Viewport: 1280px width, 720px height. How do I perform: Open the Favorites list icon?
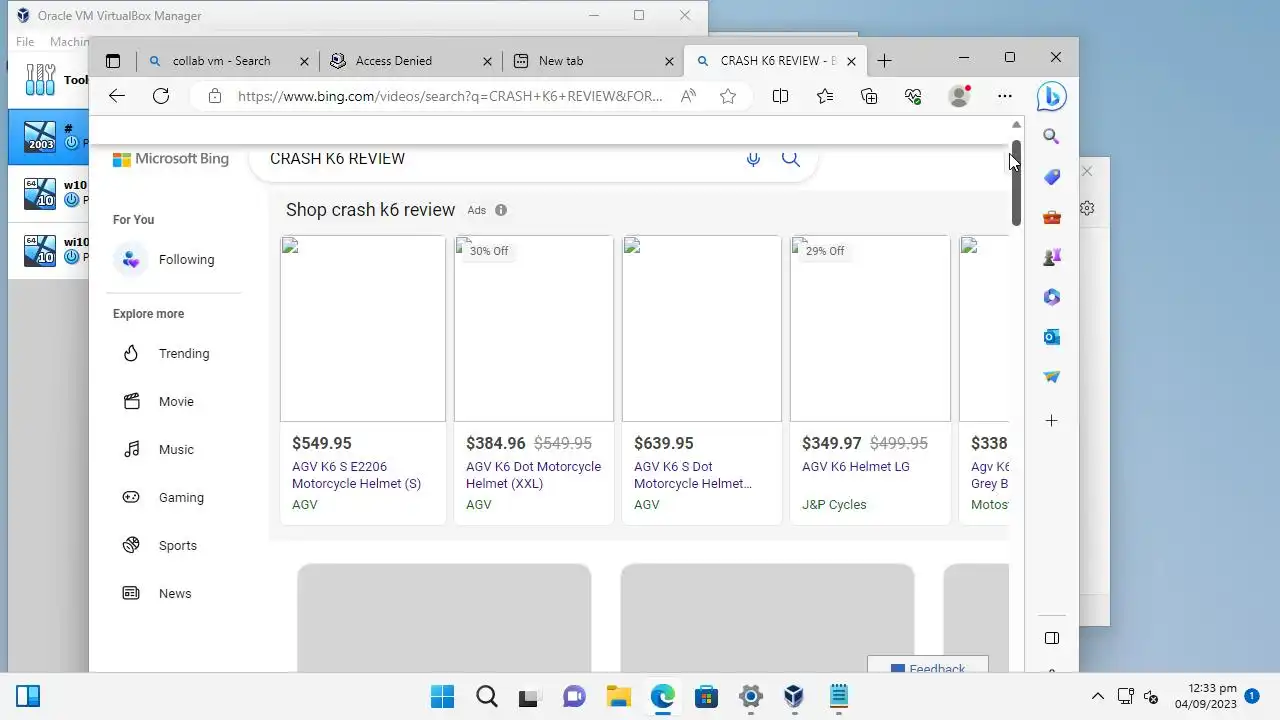[825, 96]
